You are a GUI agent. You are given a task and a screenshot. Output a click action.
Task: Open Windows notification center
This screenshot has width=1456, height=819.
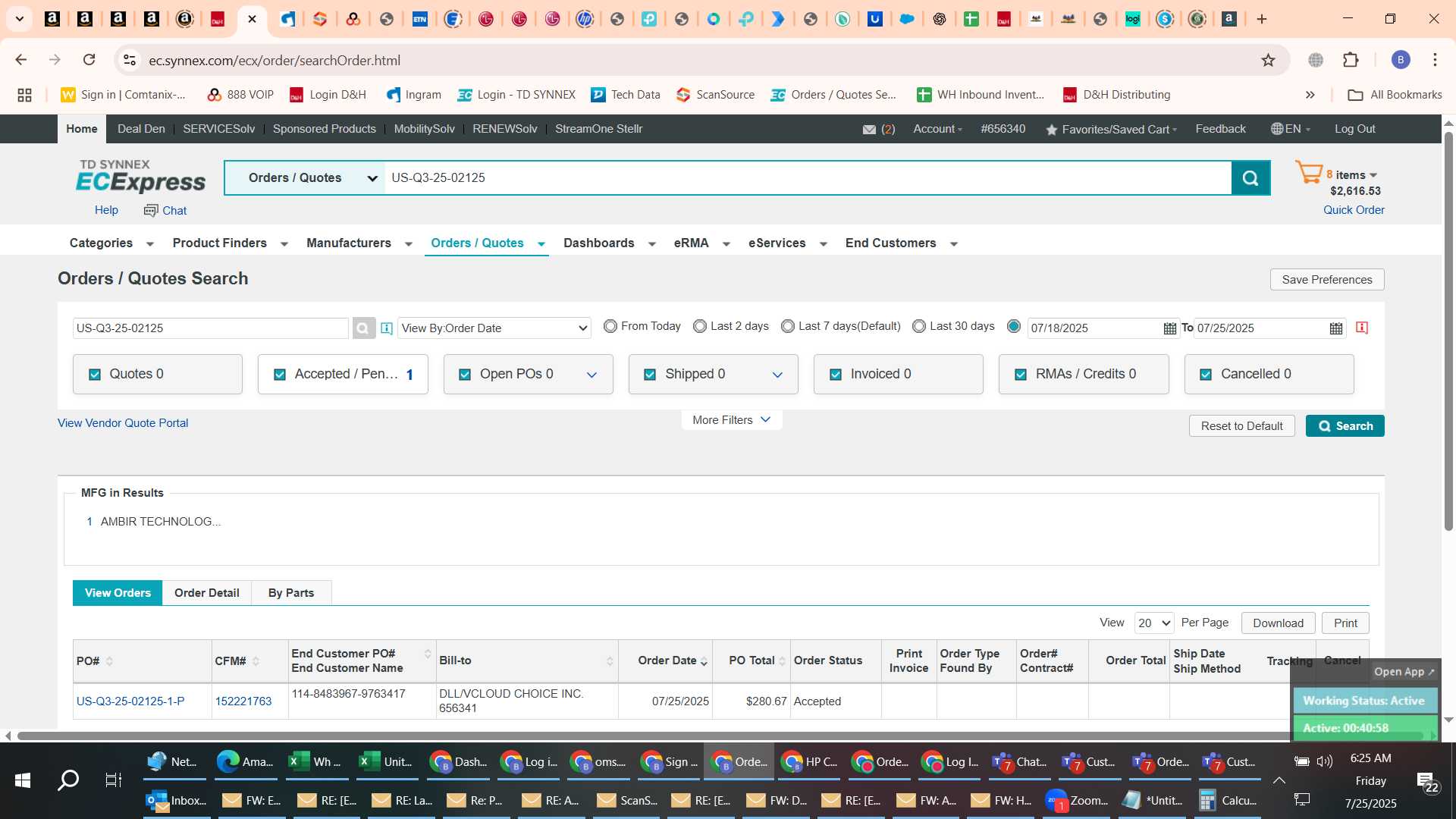tap(1426, 782)
